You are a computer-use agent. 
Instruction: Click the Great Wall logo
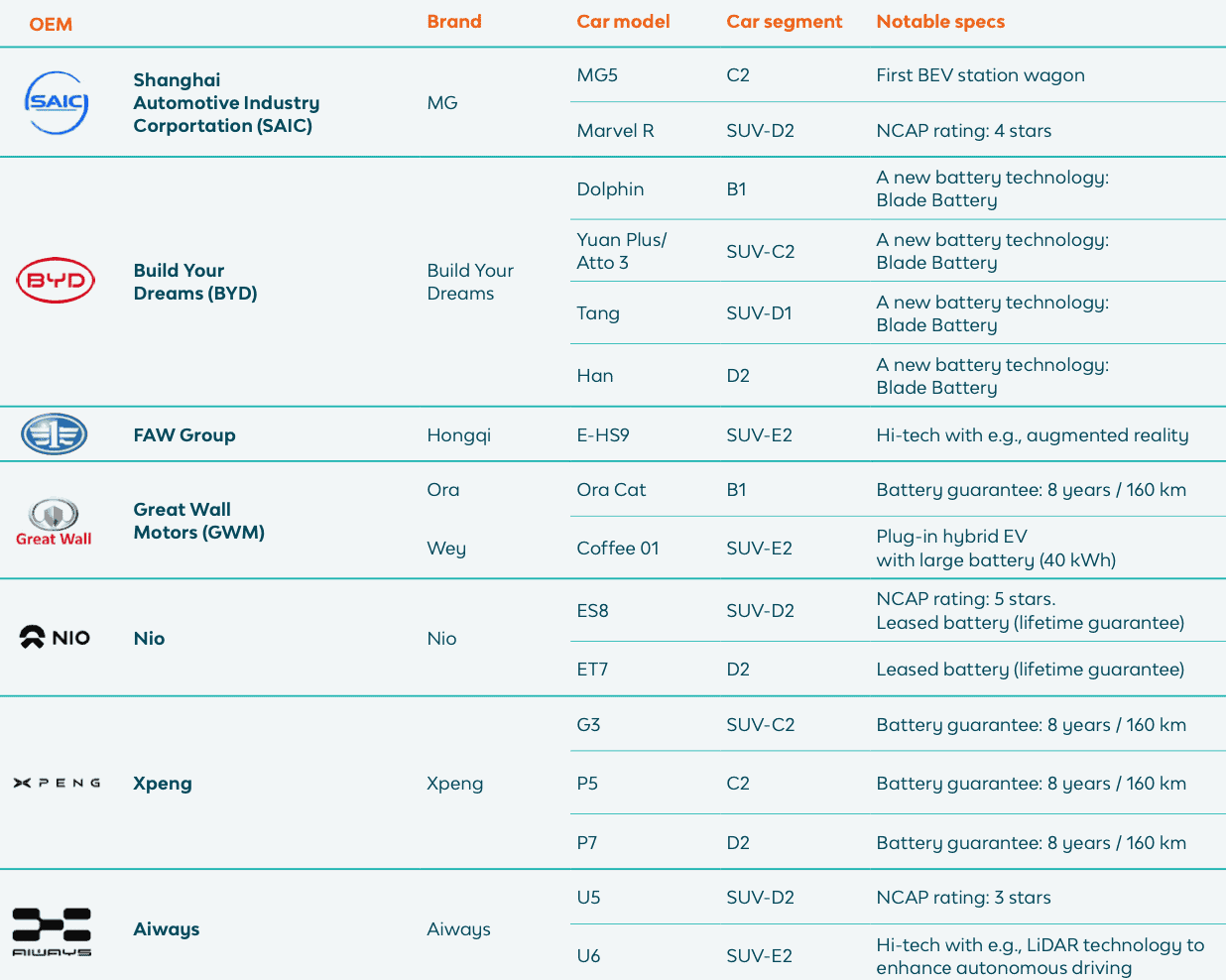click(54, 522)
